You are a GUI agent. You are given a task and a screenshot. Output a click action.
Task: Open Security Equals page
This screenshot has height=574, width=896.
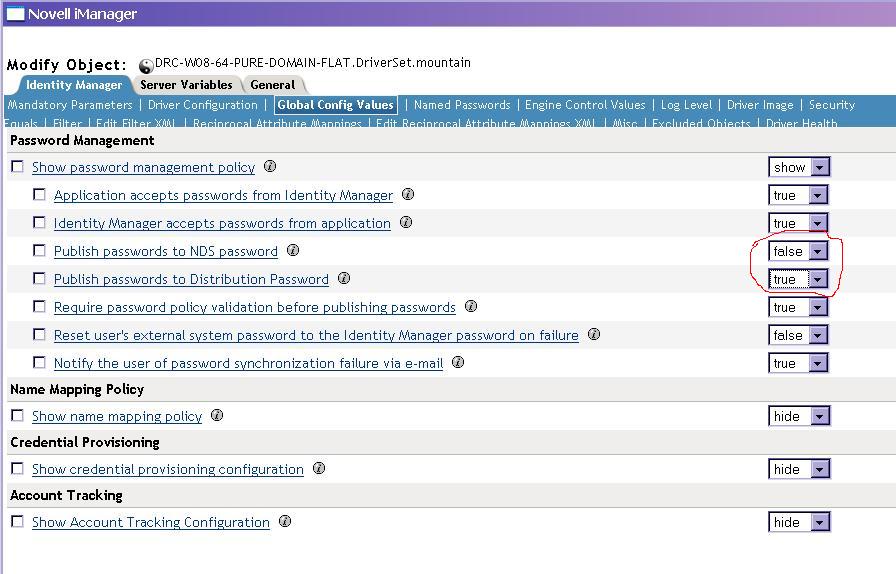(x=832, y=105)
